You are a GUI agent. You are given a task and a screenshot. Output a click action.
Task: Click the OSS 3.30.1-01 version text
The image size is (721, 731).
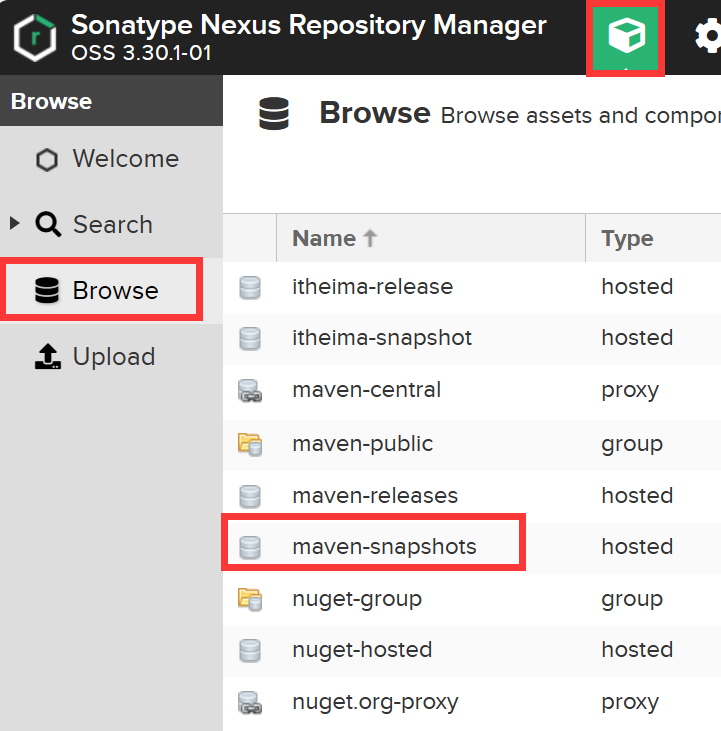[x=141, y=53]
